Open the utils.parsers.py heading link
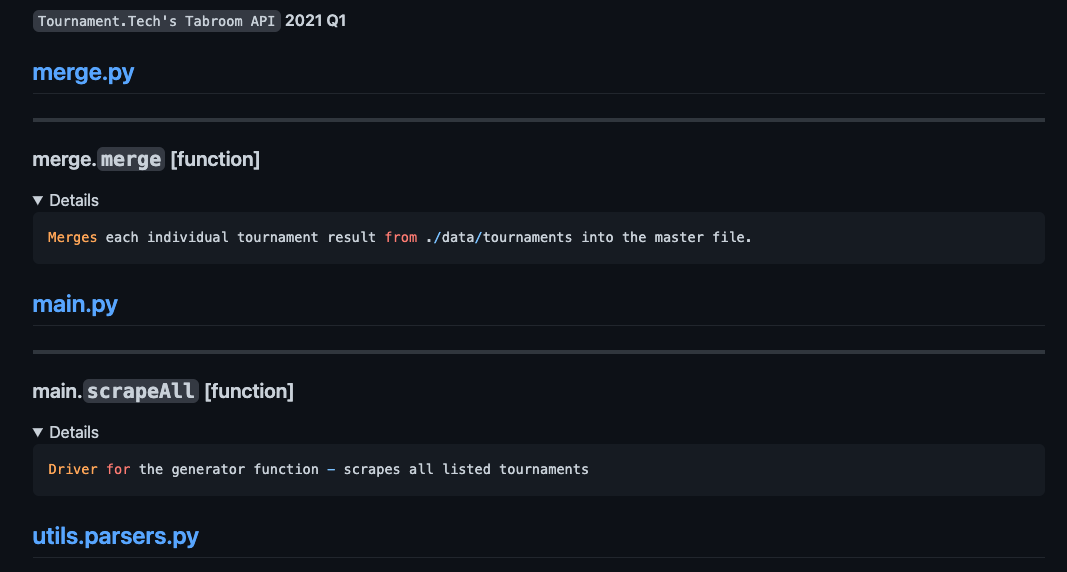 click(x=116, y=536)
